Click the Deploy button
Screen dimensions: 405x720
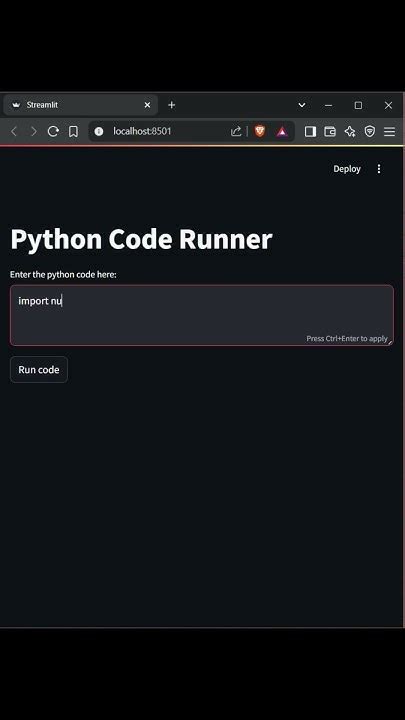pyautogui.click(x=347, y=169)
